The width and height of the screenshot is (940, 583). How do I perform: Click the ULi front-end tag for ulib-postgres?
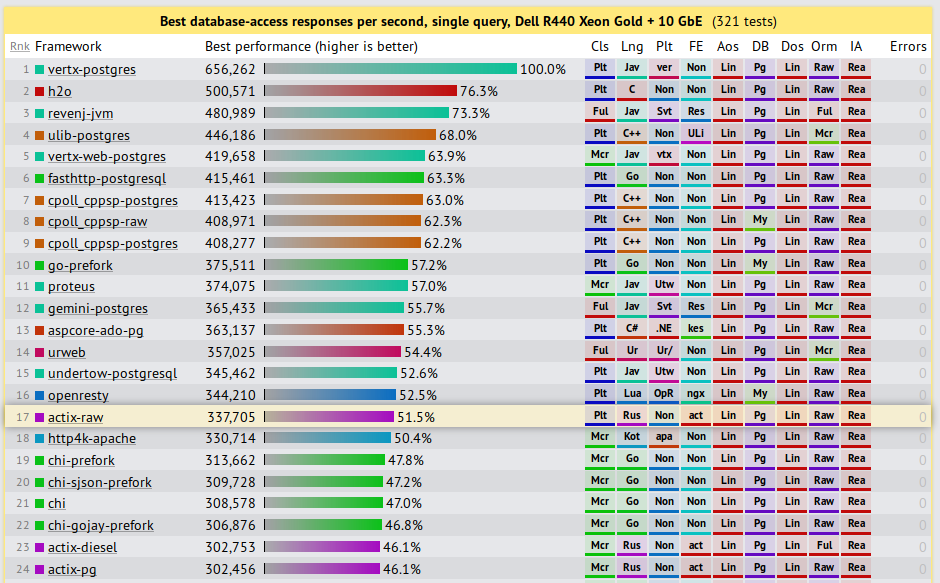697,134
